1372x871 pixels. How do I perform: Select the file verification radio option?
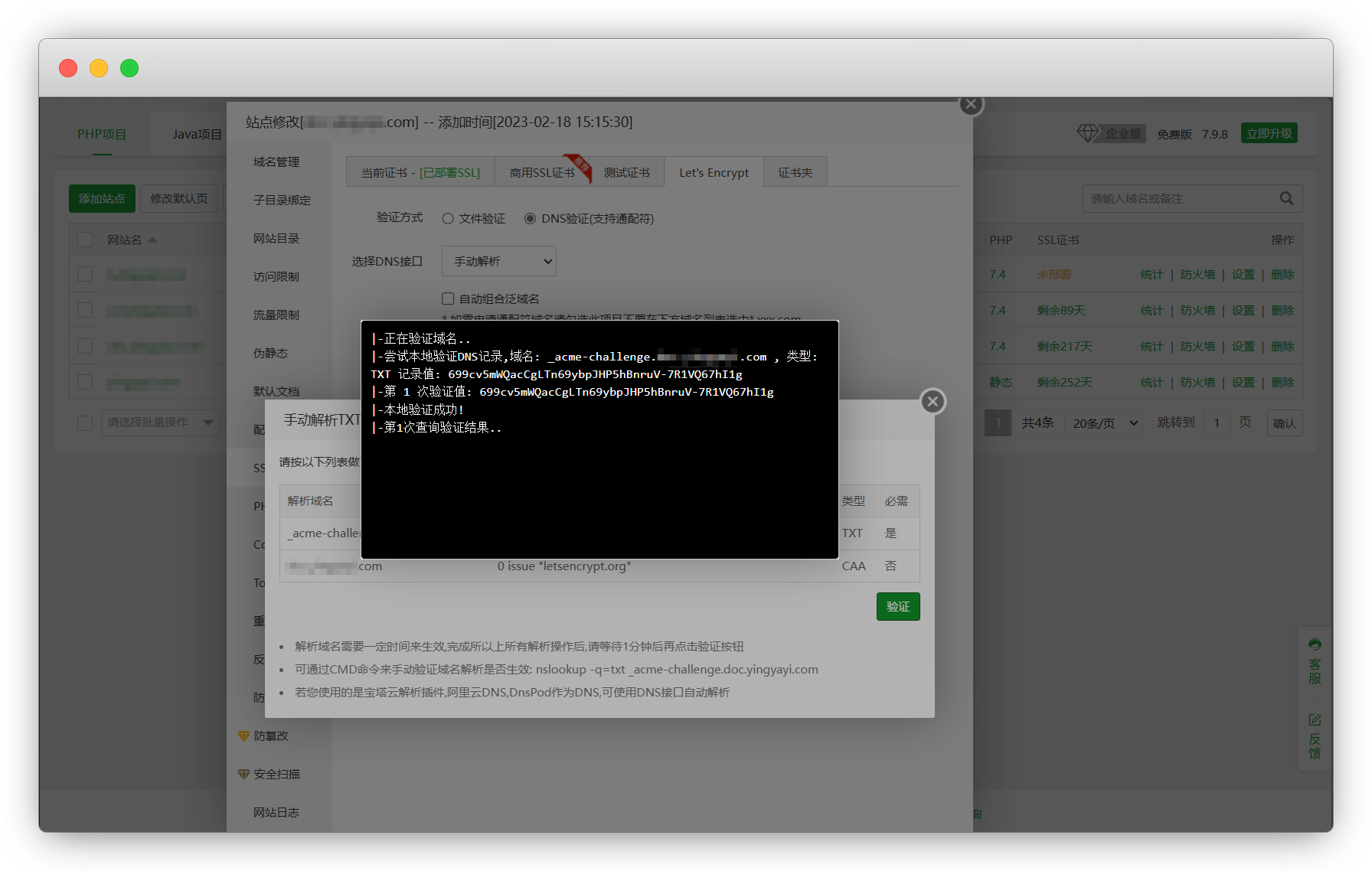tap(448, 219)
